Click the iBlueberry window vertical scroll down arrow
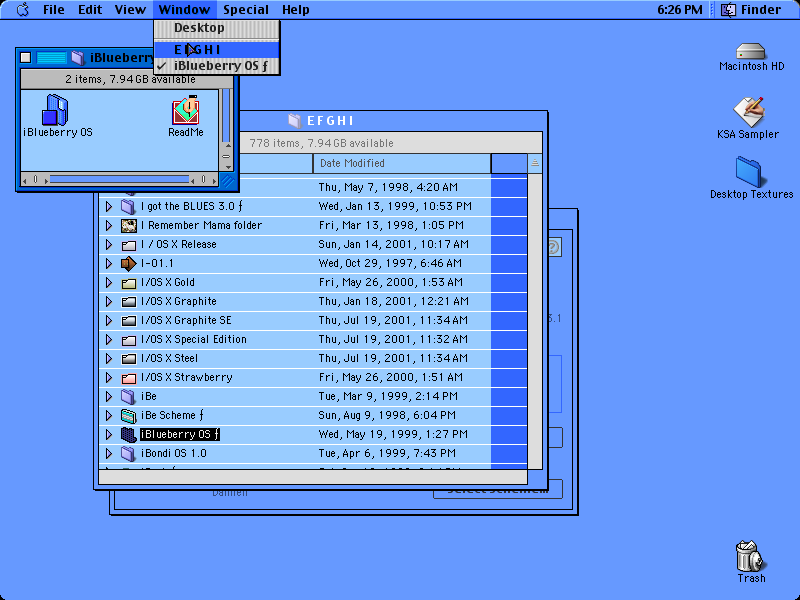The width and height of the screenshot is (800, 600). point(228,167)
